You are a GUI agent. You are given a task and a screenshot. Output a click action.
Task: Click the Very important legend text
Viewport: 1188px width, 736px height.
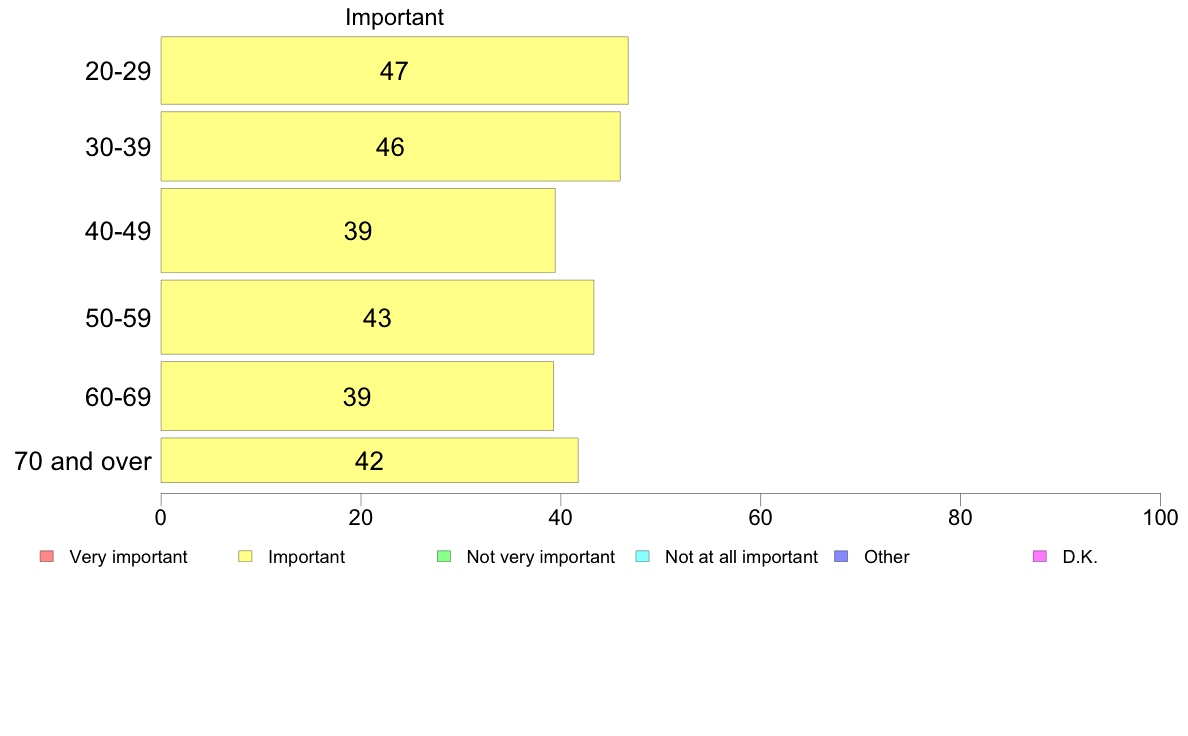pos(128,557)
